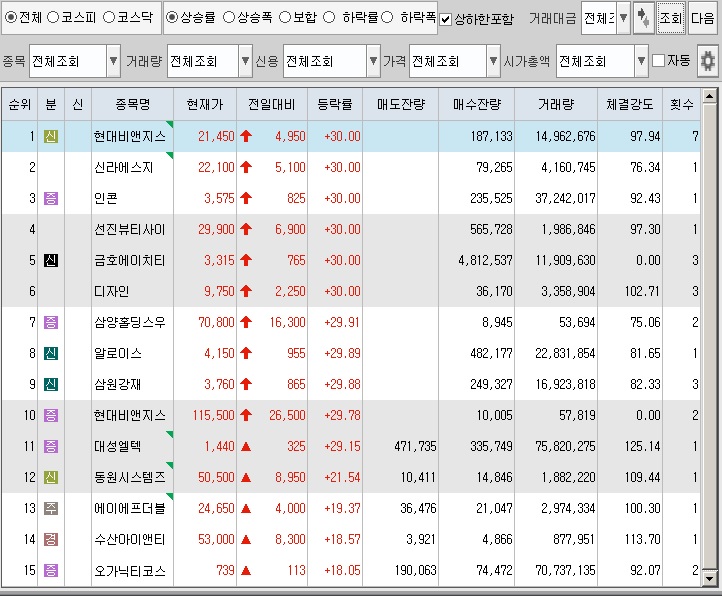Click the 신 badge in 알로이스 row
The height and width of the screenshot is (596, 722).
[x=51, y=353]
